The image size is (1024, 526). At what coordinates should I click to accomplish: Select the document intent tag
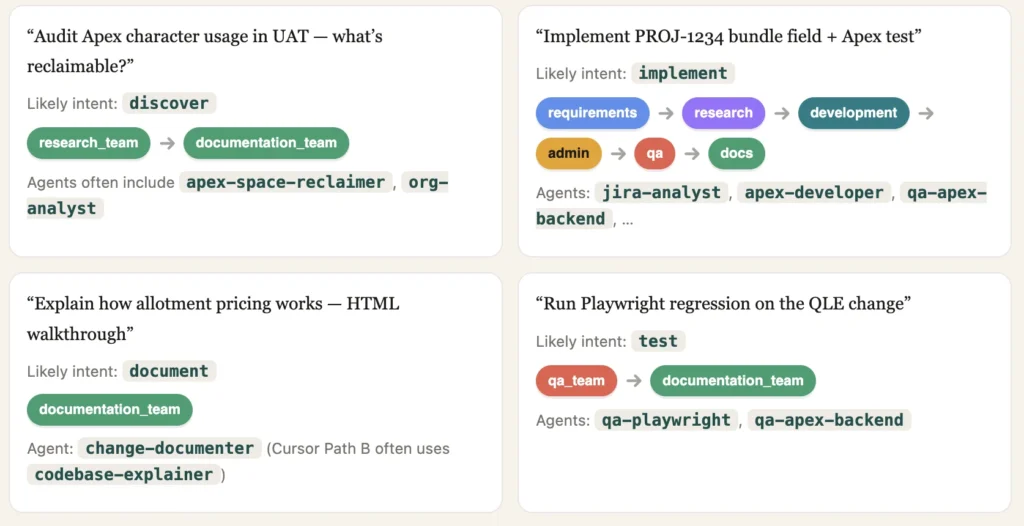[169, 371]
